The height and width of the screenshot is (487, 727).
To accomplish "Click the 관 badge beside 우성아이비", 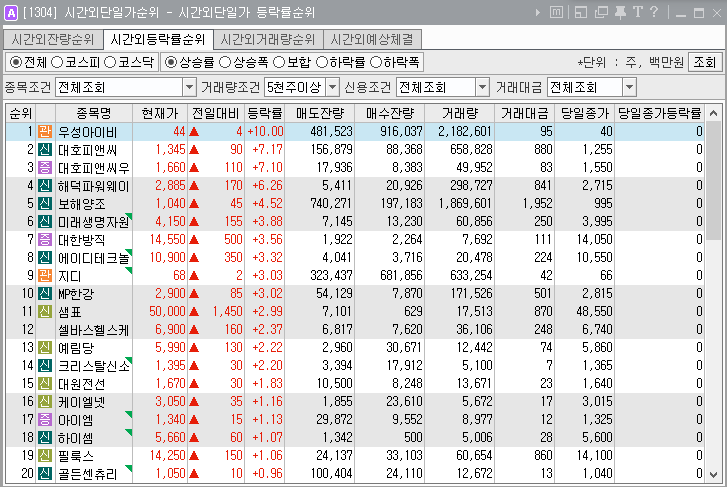I will (x=45, y=132).
